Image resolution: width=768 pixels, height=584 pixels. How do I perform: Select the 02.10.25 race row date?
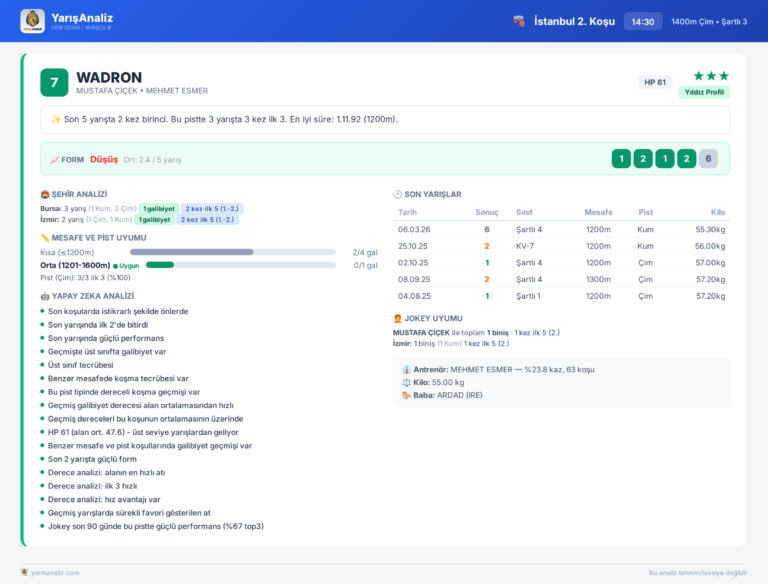pyautogui.click(x=413, y=263)
